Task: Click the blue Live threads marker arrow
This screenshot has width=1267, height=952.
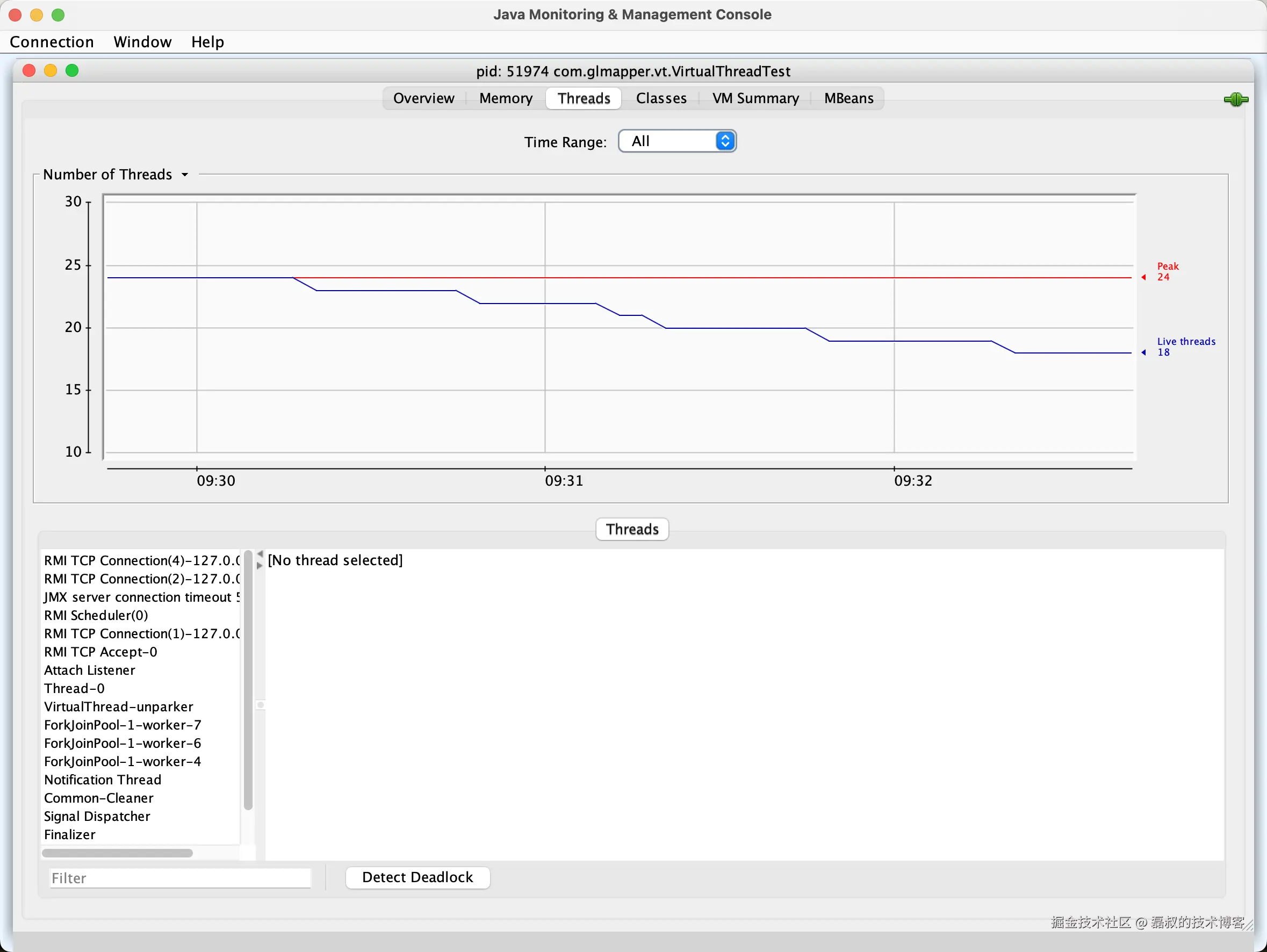Action: [x=1143, y=352]
